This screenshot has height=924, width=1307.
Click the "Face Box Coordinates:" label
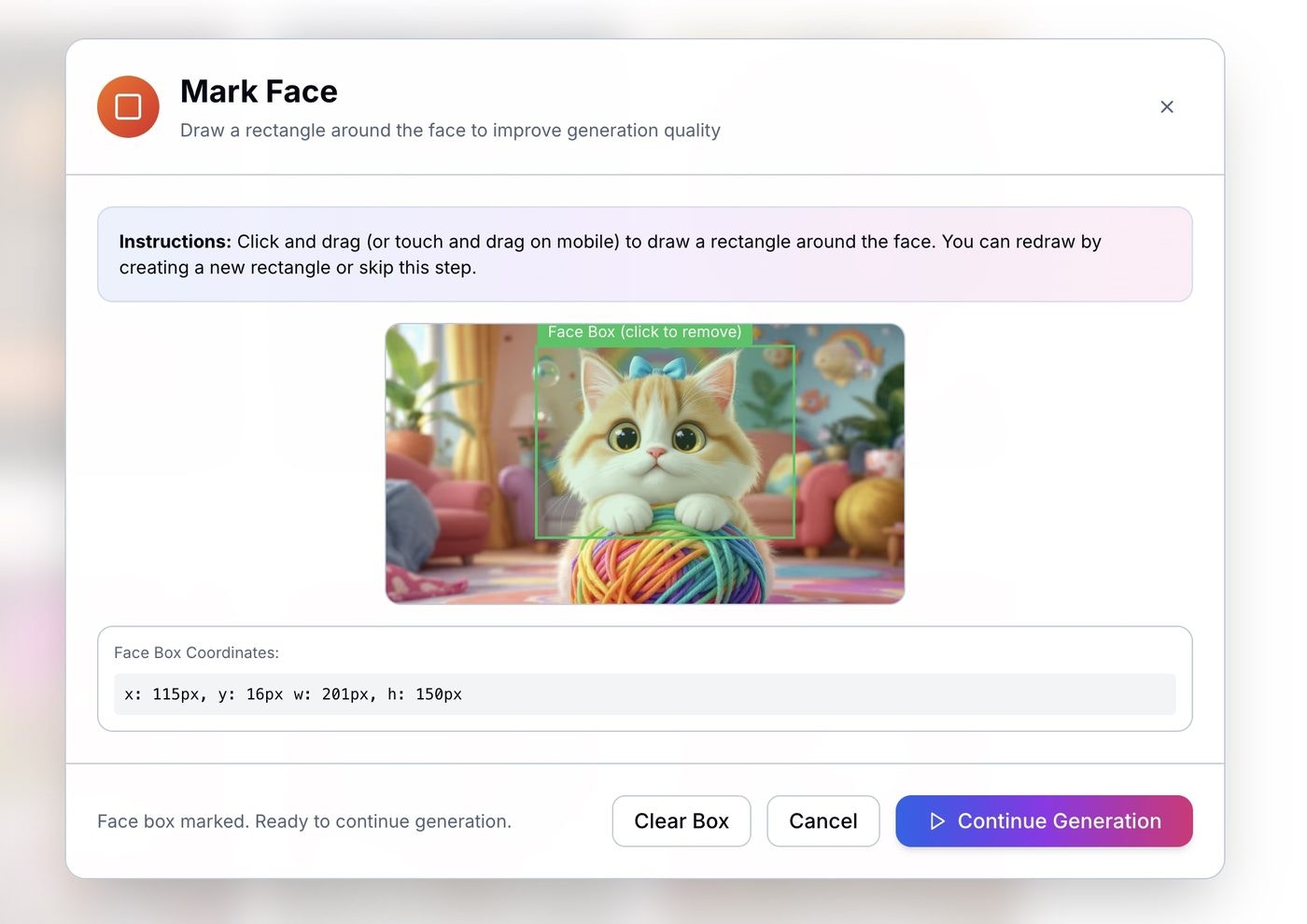coord(197,652)
